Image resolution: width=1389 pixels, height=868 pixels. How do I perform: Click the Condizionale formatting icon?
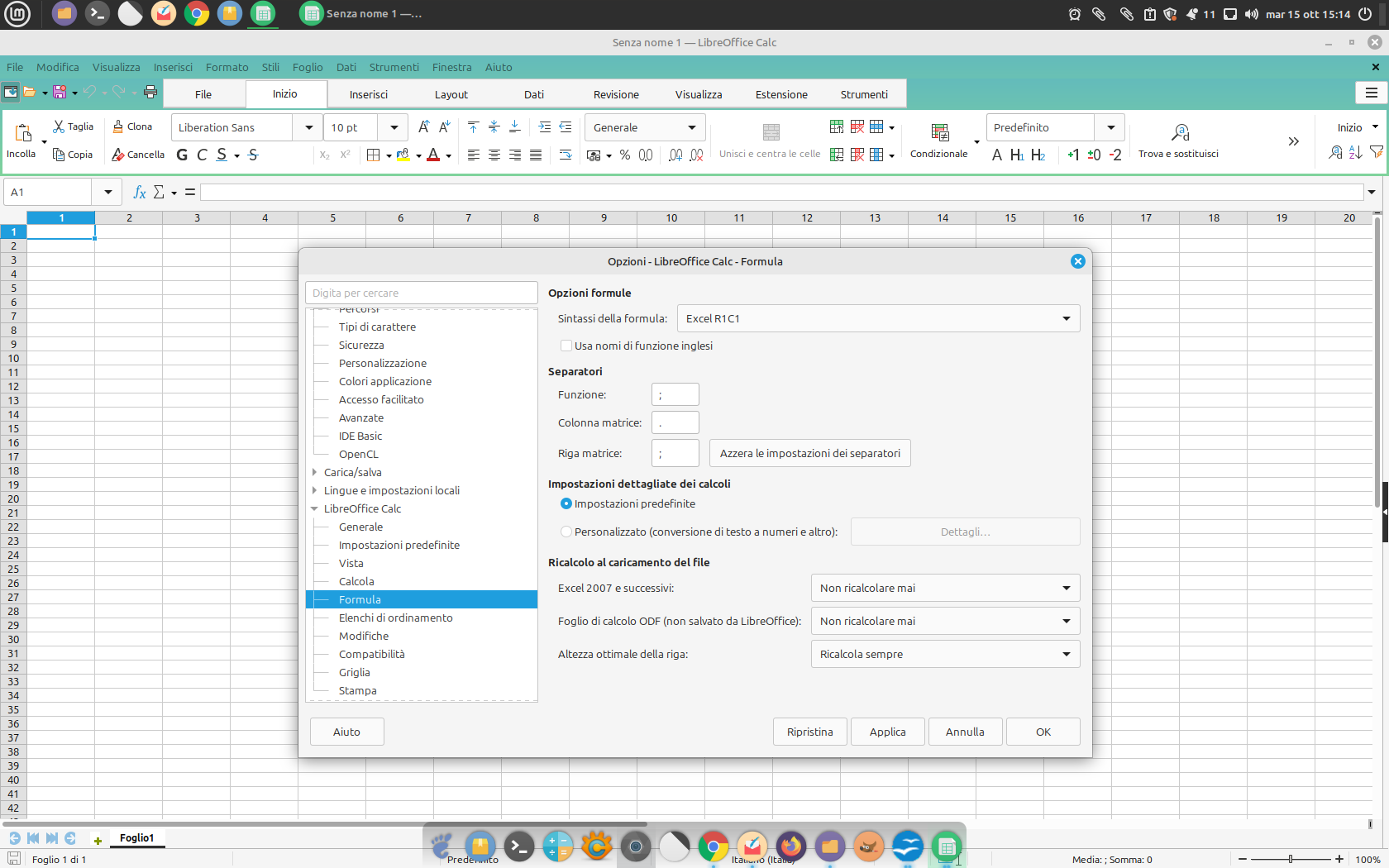pos(939,132)
